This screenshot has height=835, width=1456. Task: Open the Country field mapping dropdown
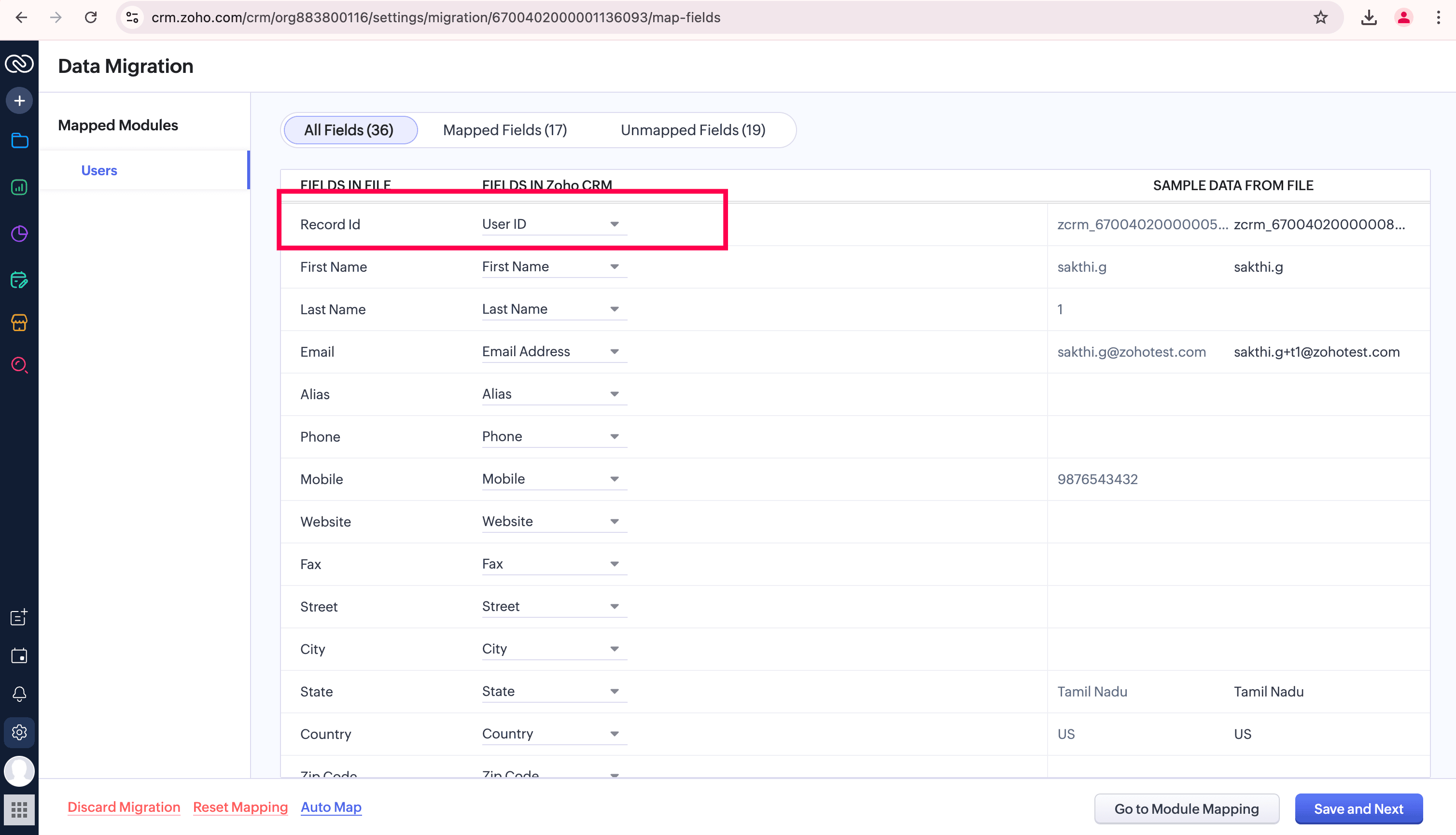(614, 734)
